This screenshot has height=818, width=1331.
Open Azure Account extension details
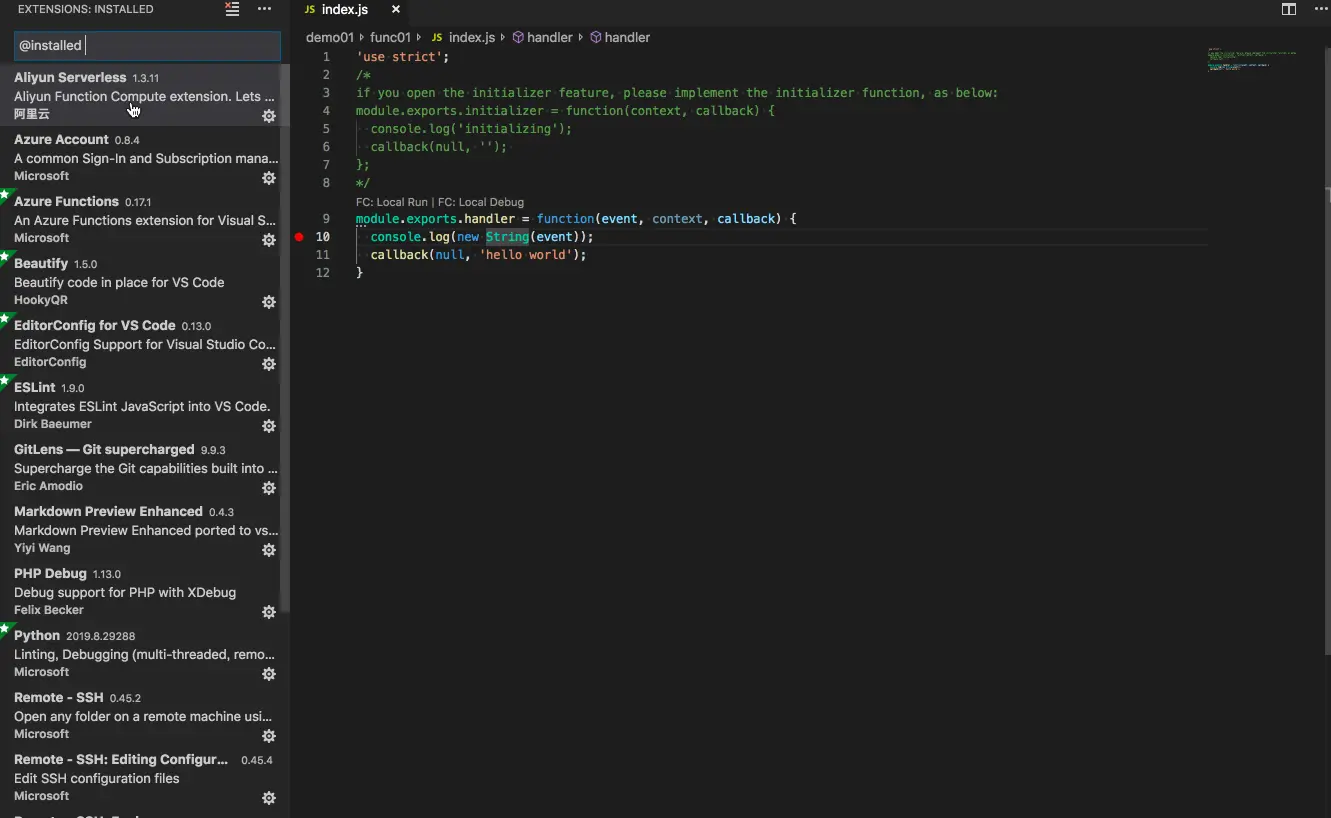(x=145, y=157)
